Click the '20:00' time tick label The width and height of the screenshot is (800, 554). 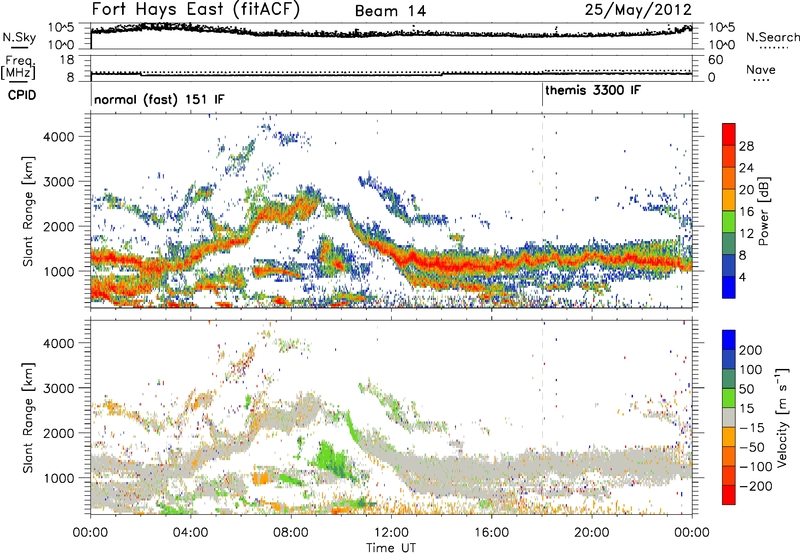click(x=591, y=533)
